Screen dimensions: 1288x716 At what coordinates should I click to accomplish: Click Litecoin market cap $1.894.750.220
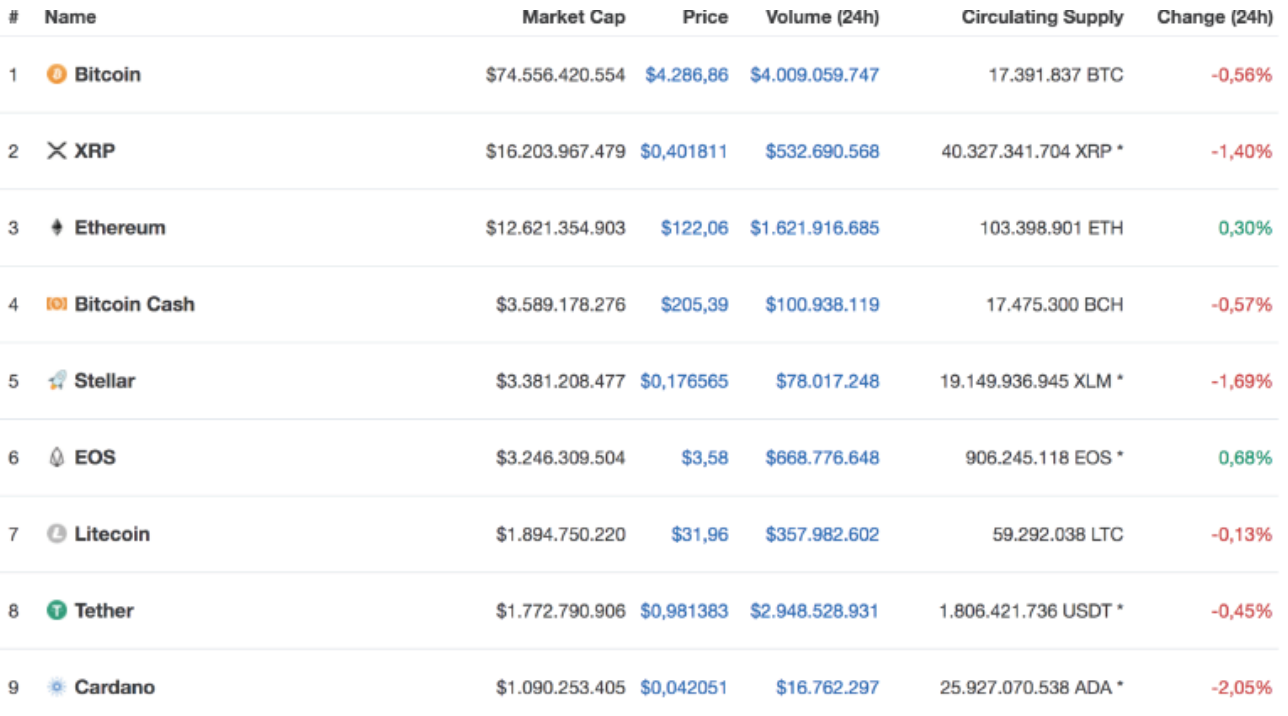coord(561,534)
